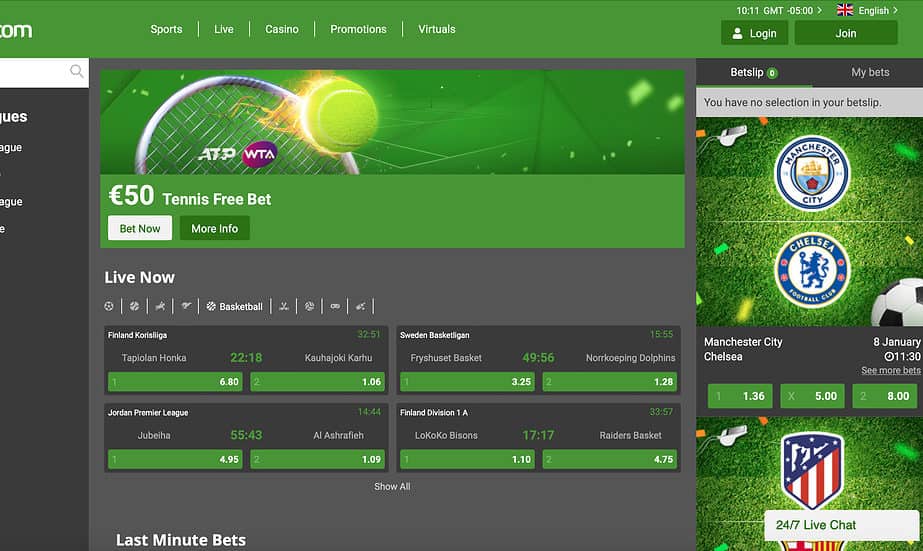This screenshot has height=551, width=923.
Task: Open the Jordan Premier League league name
Action: click(x=148, y=413)
